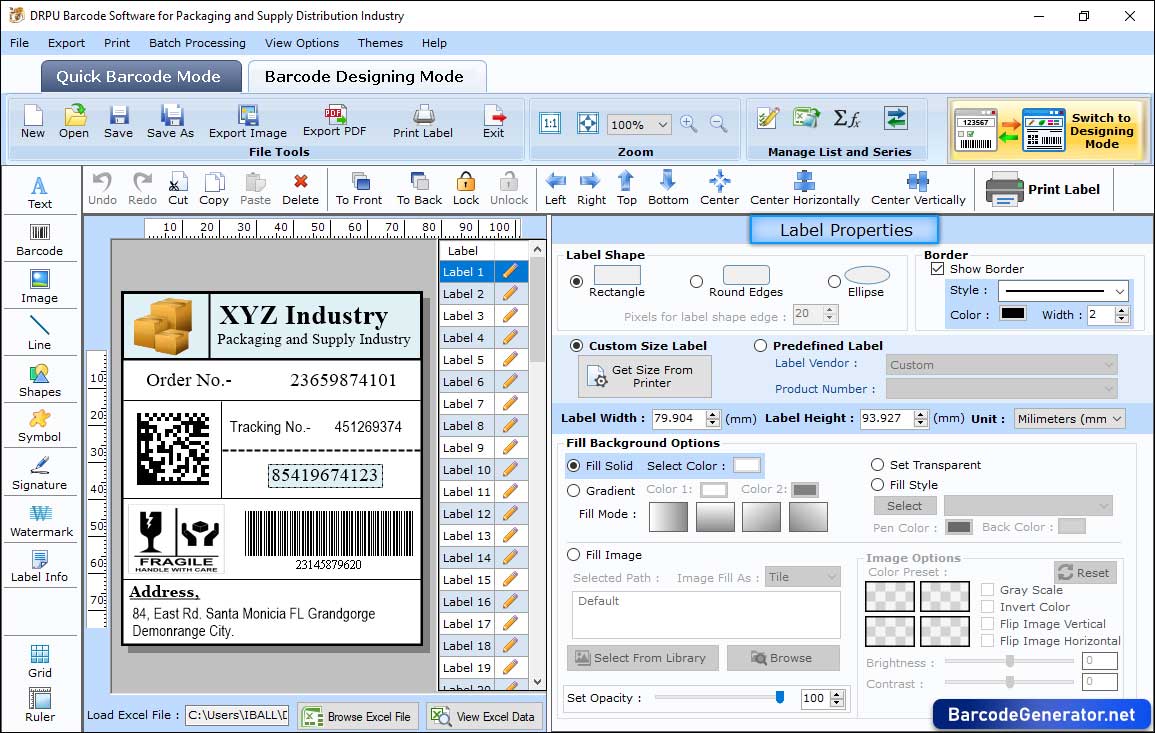Image resolution: width=1155 pixels, height=733 pixels.
Task: Increase Label Width stepper
Action: 712,415
